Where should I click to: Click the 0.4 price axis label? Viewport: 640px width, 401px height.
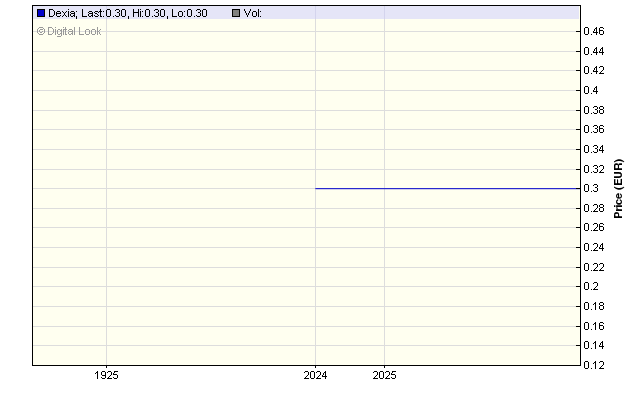pyautogui.click(x=591, y=90)
